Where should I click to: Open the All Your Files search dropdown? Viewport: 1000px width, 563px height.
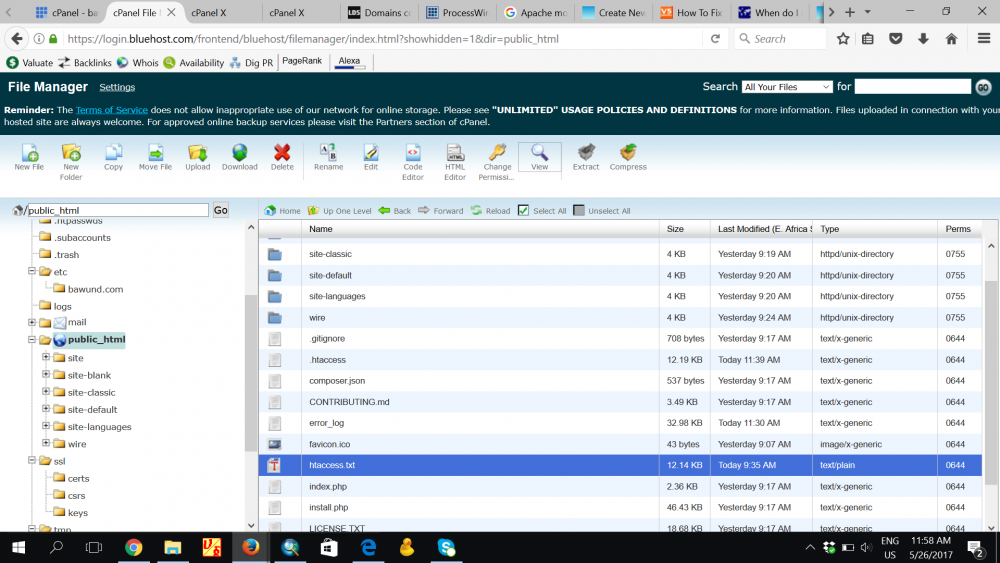coord(788,87)
